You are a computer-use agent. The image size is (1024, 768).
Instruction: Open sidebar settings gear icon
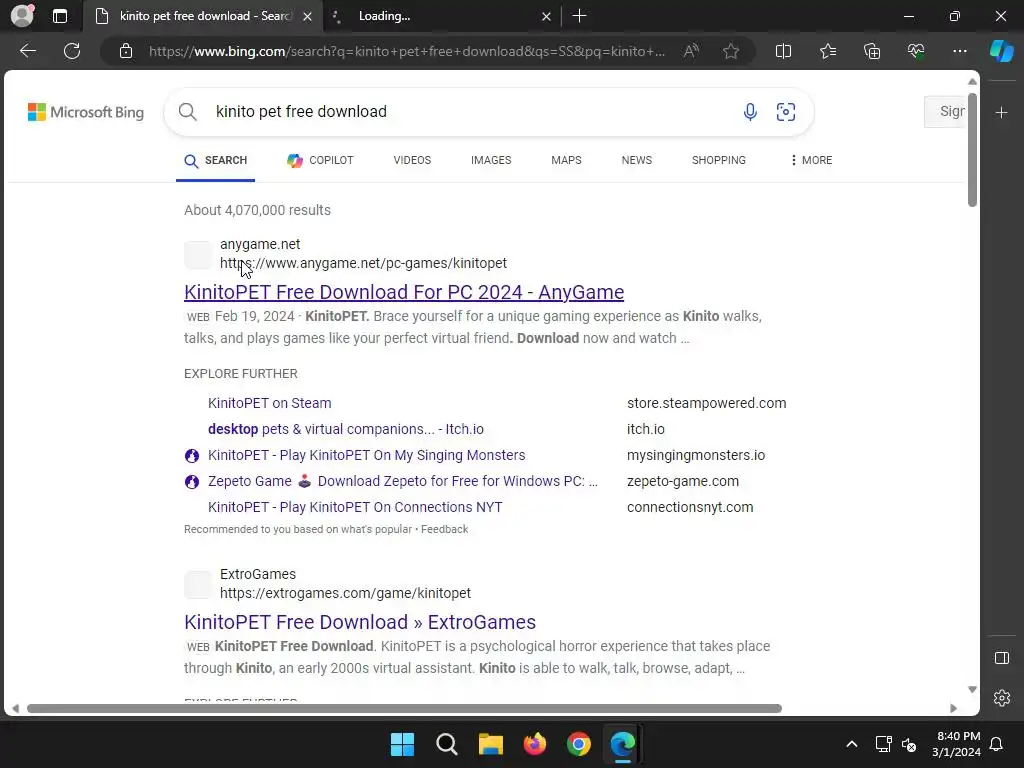pyautogui.click(x=1001, y=697)
